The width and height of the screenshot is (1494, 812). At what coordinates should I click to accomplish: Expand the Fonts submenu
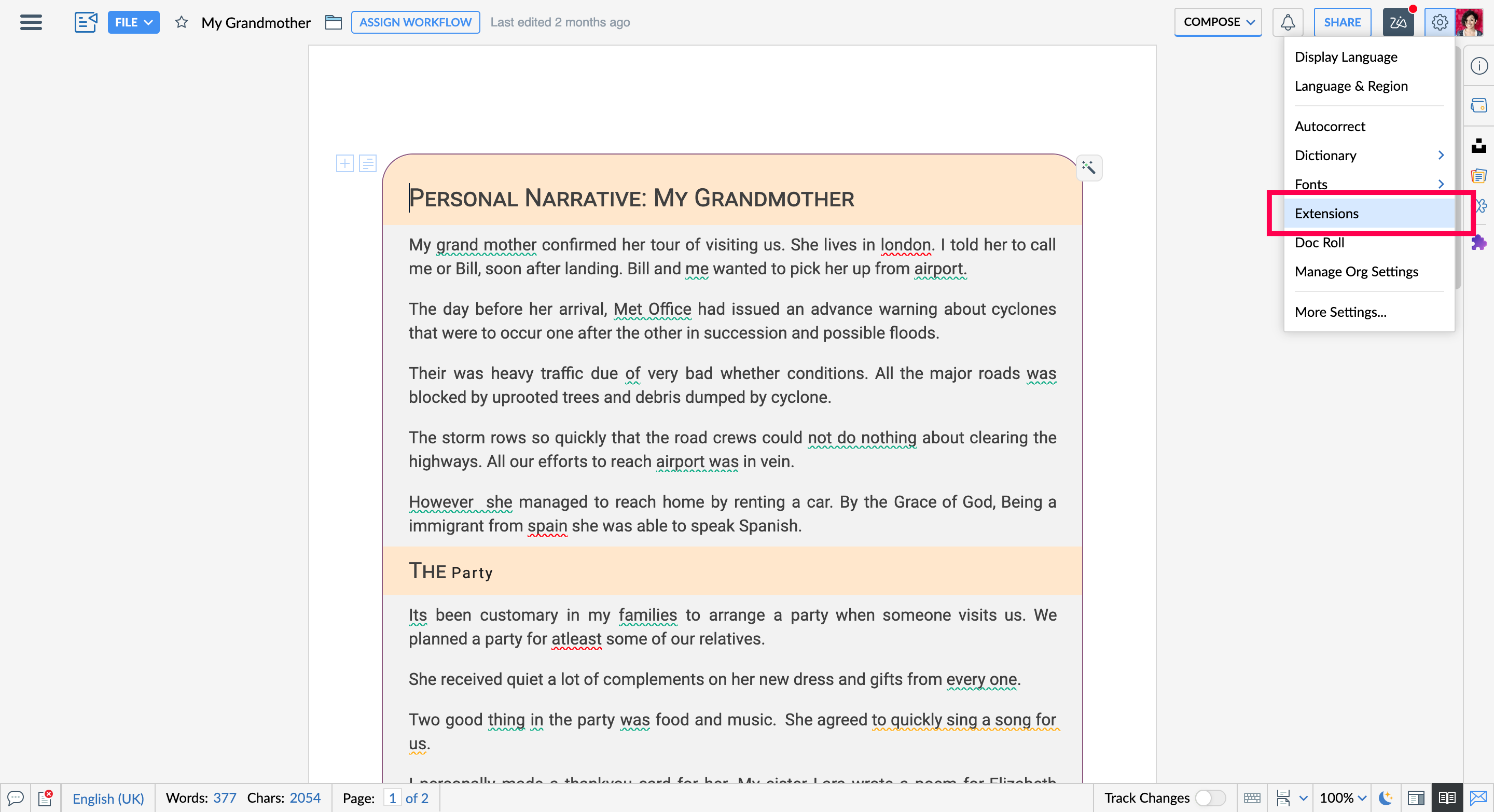click(x=1369, y=184)
